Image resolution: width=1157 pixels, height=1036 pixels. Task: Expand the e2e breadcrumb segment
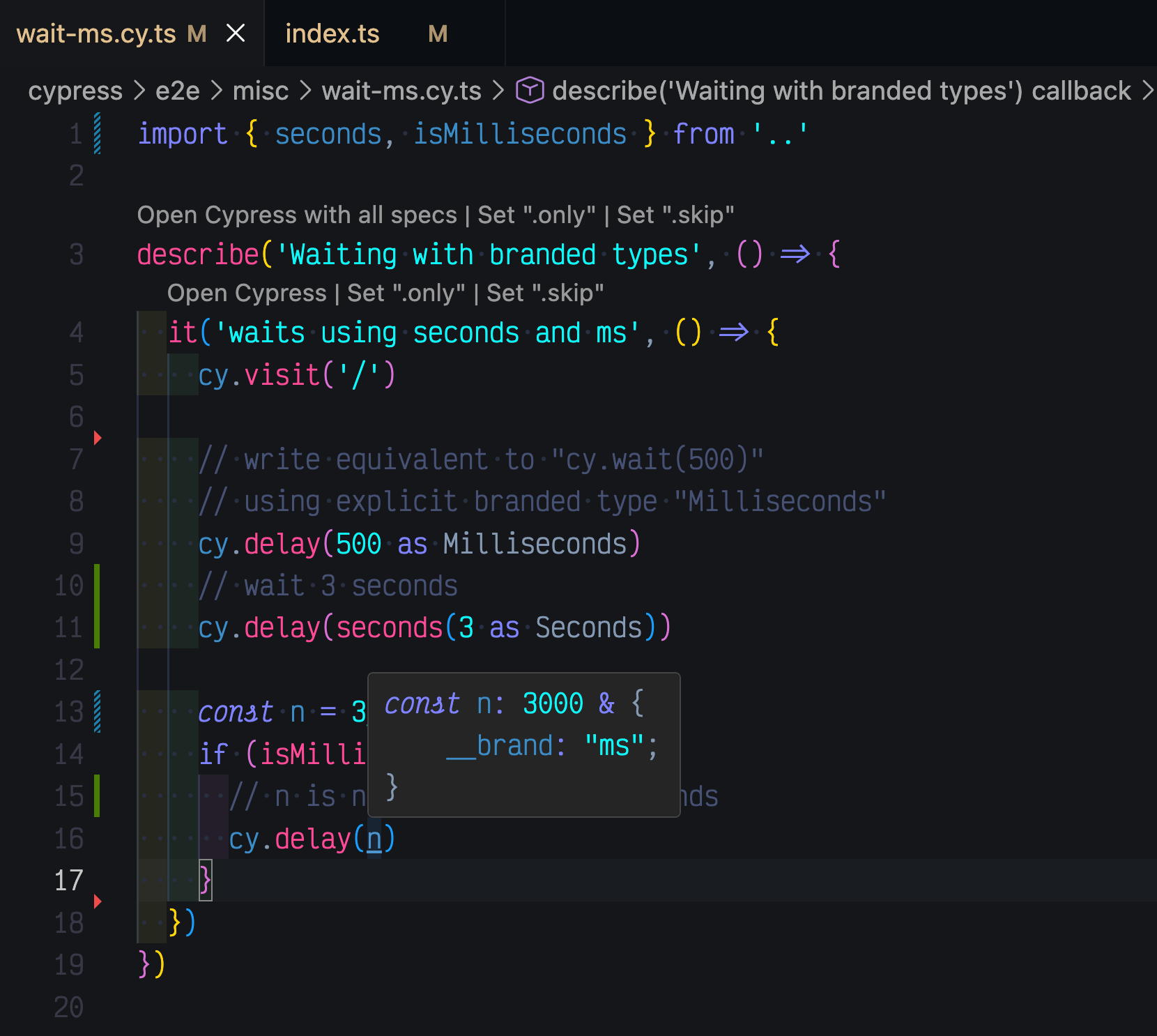[x=177, y=91]
